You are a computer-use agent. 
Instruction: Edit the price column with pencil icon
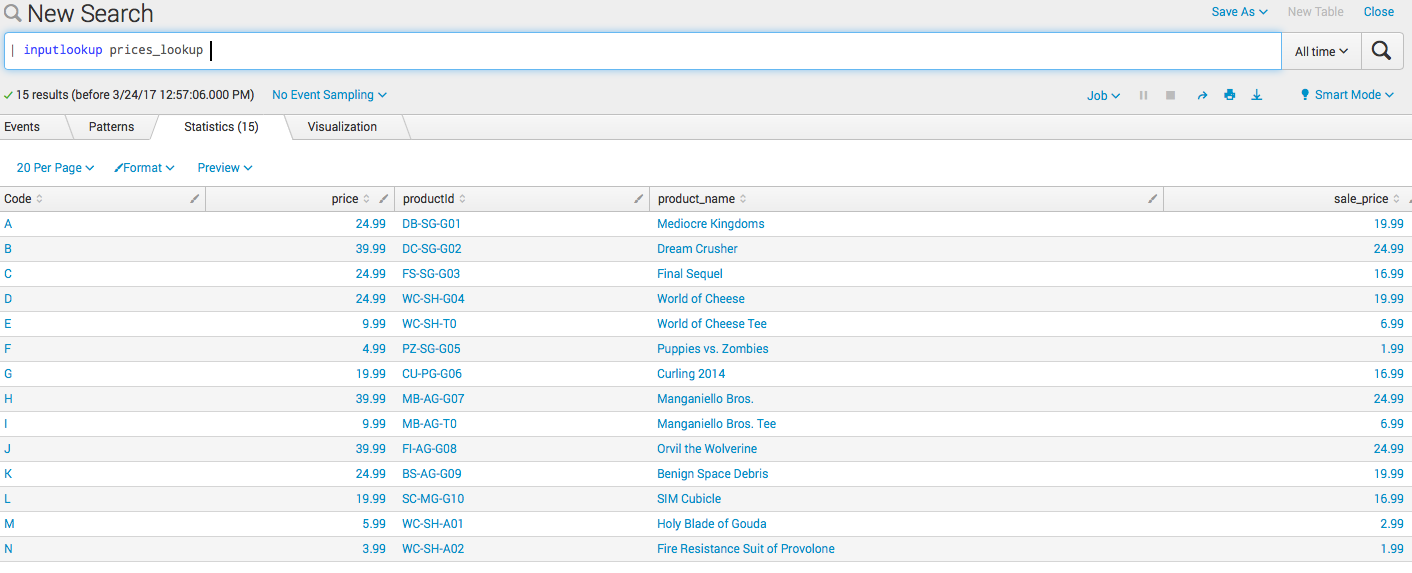pos(383,199)
